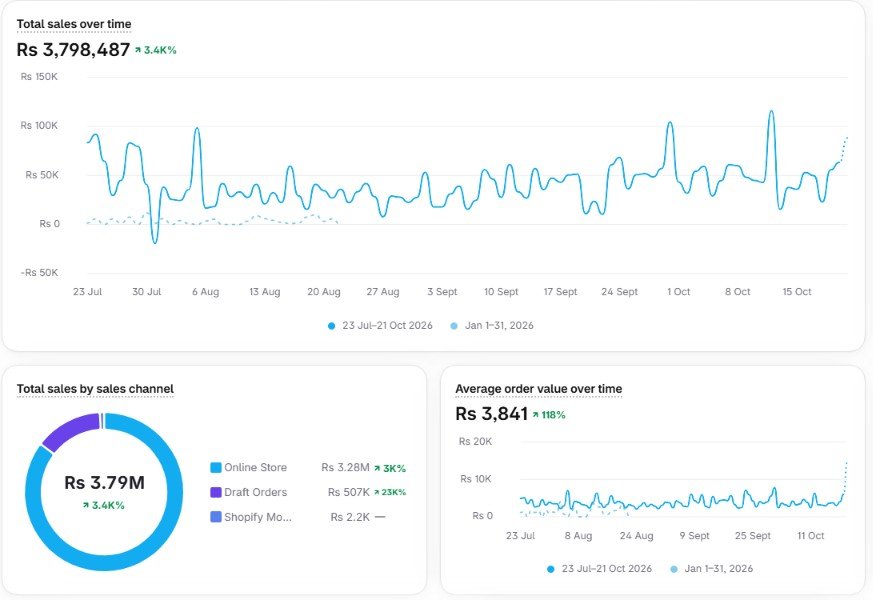Click the Rs 3,798,487 total sales value
Viewport: 873px width, 600px height.
[73, 50]
